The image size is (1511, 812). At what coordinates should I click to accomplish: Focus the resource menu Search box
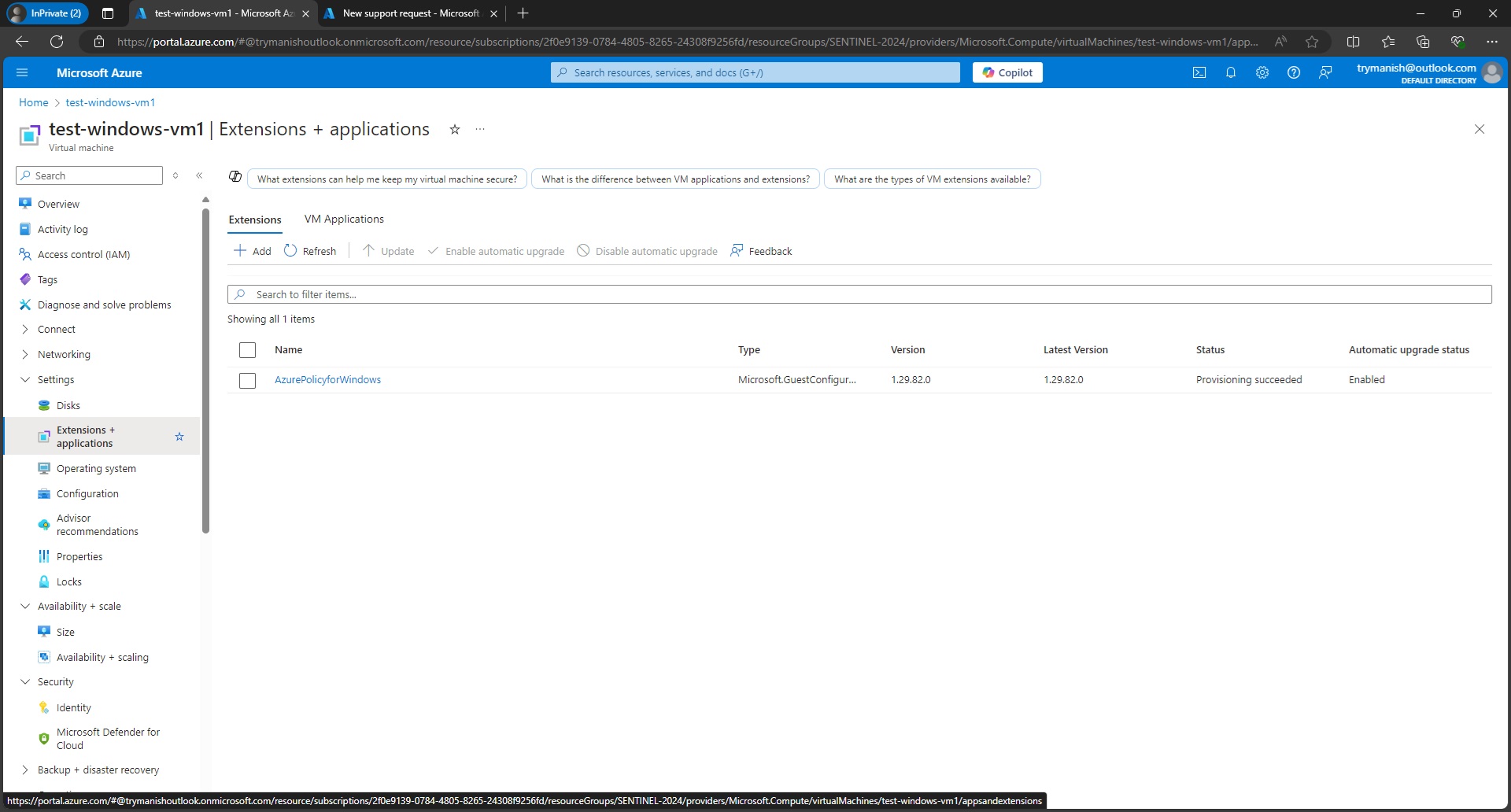pyautogui.click(x=89, y=175)
